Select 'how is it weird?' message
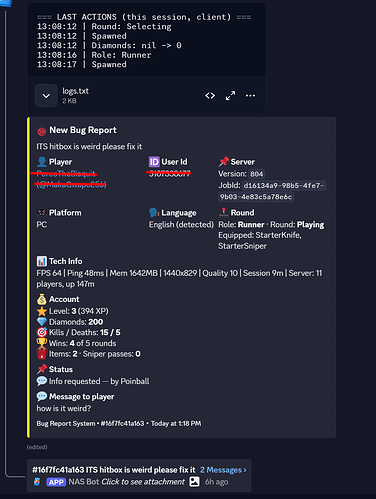The height and width of the screenshot is (499, 376). tap(64, 408)
